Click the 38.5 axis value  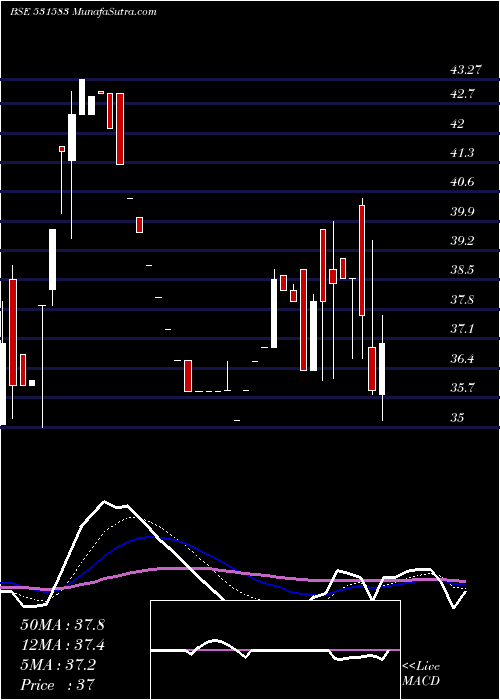pyautogui.click(x=463, y=270)
